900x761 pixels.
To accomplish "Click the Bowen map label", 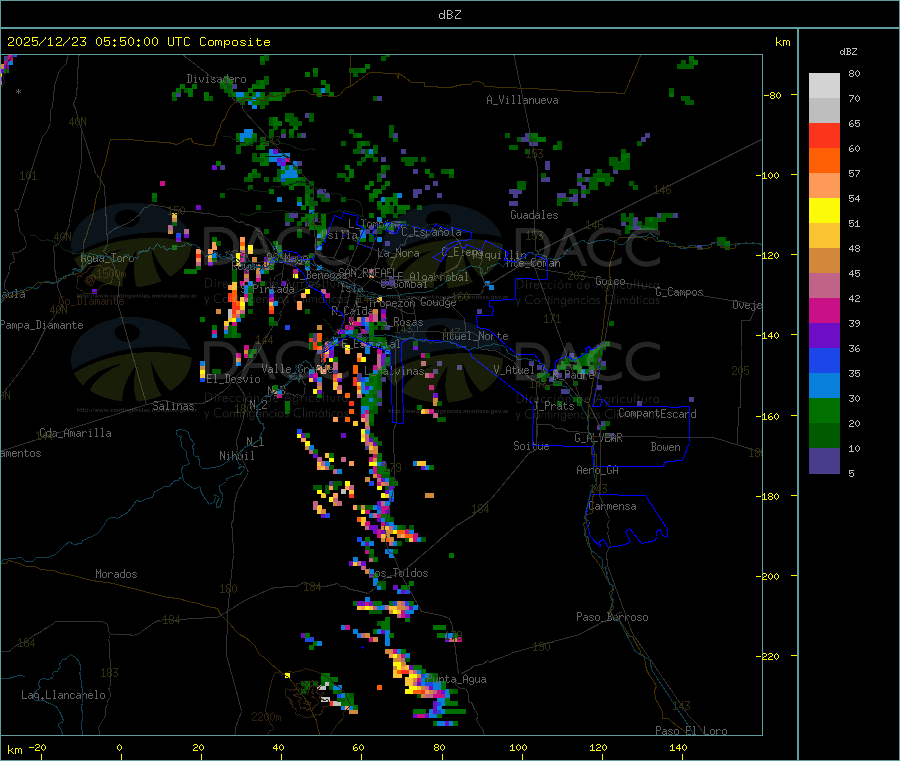I will click(665, 447).
